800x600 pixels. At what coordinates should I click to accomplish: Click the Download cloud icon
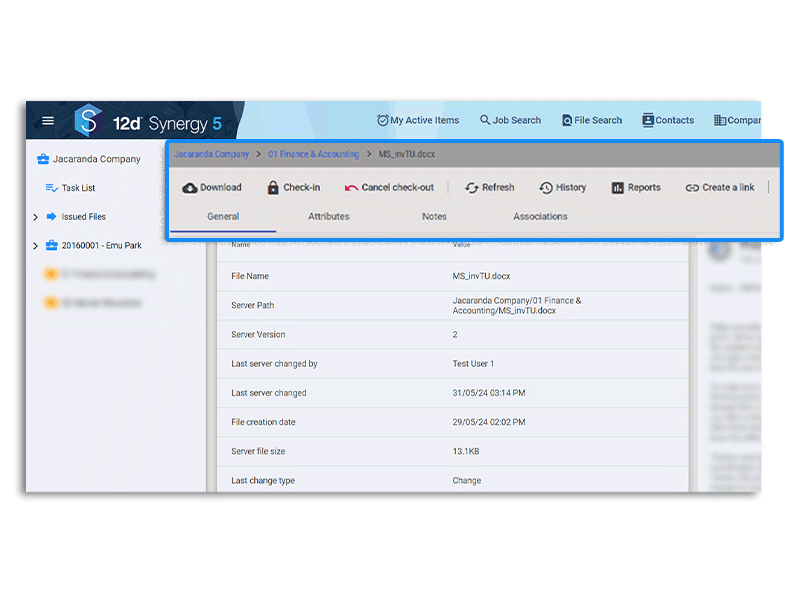click(190, 188)
